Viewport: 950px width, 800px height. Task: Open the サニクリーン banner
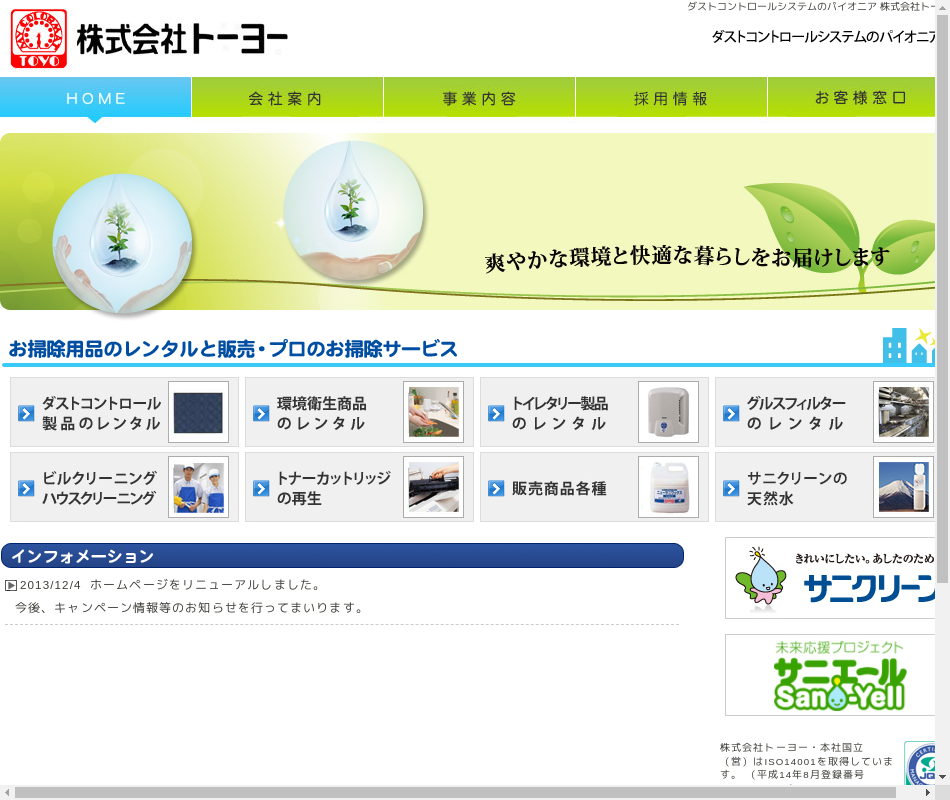click(830, 578)
